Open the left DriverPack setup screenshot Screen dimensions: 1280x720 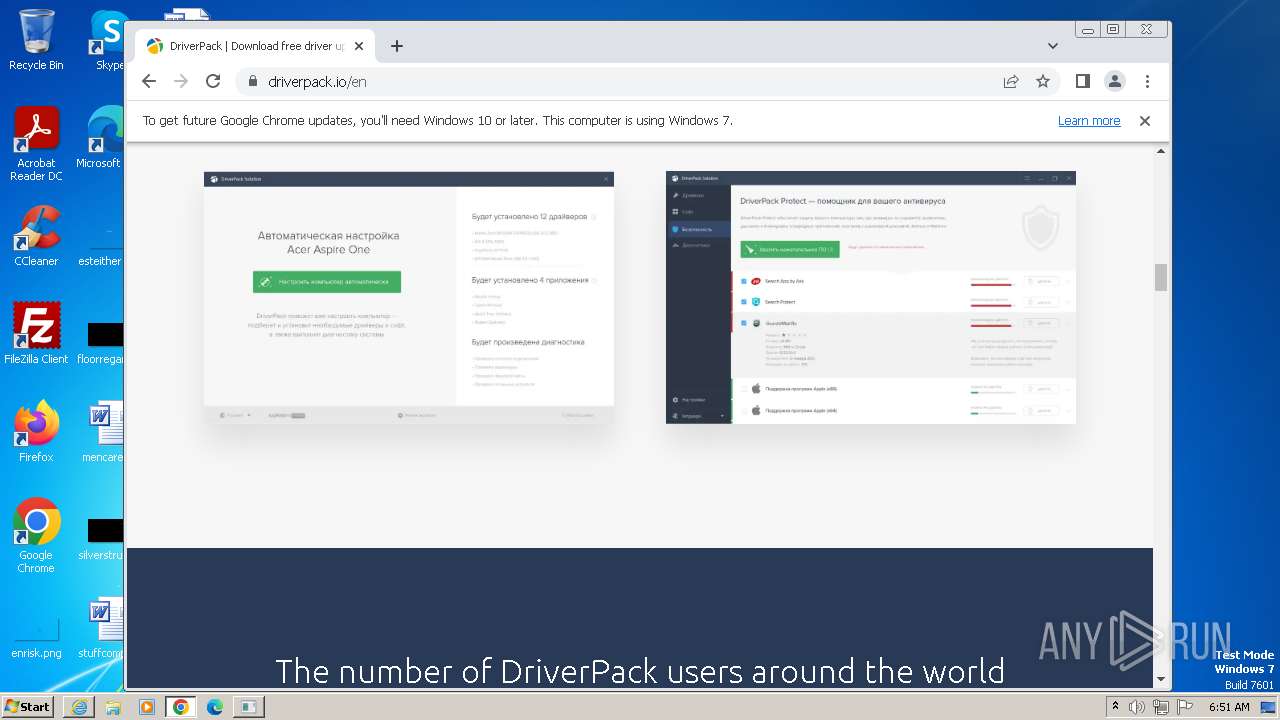click(x=409, y=298)
